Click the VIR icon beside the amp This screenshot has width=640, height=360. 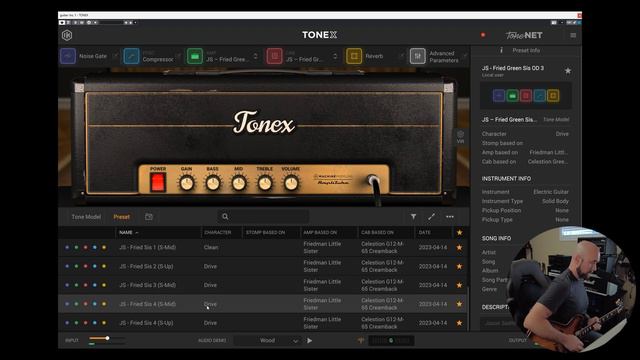pos(460,137)
